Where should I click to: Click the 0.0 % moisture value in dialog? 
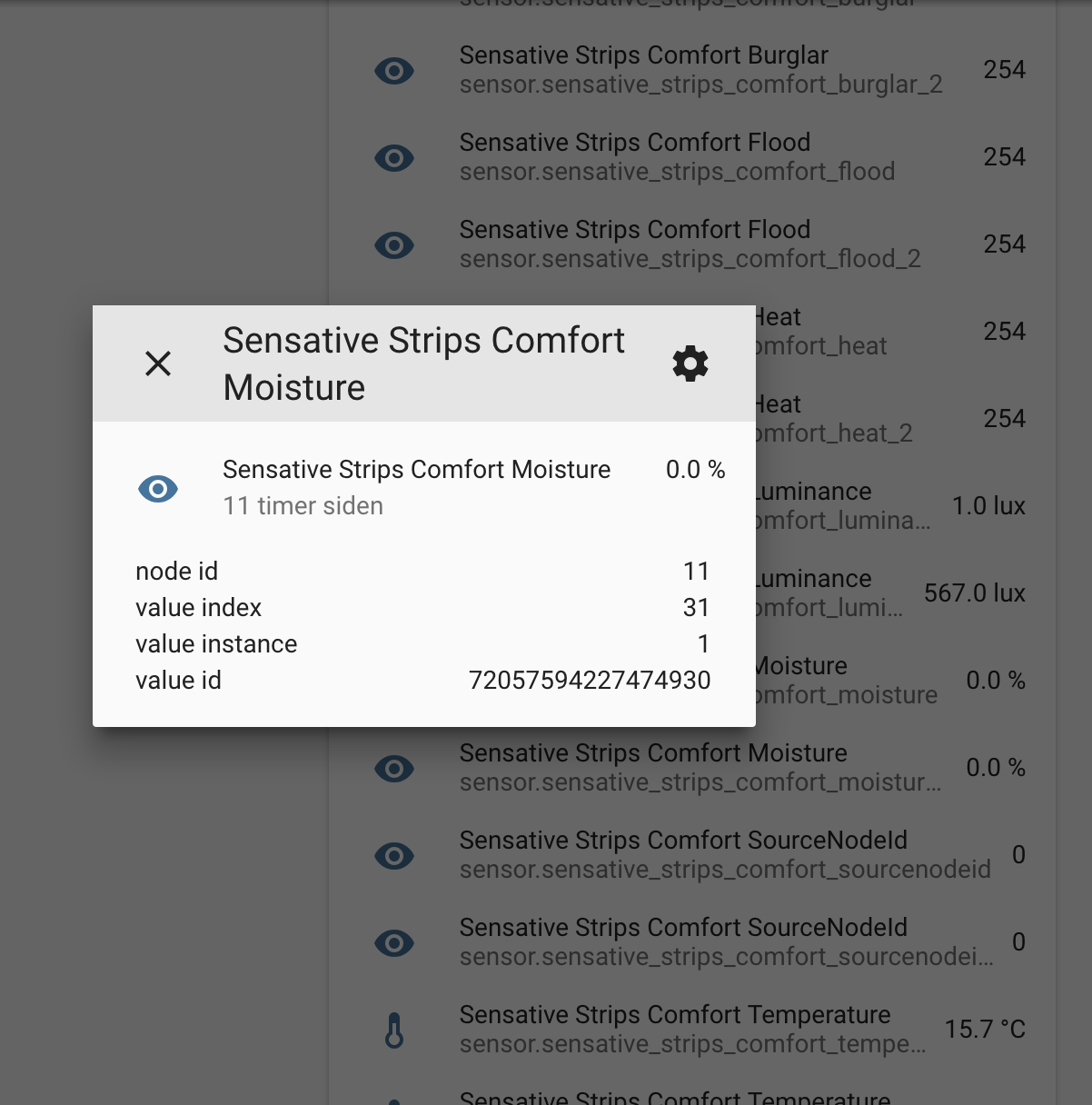tap(695, 470)
